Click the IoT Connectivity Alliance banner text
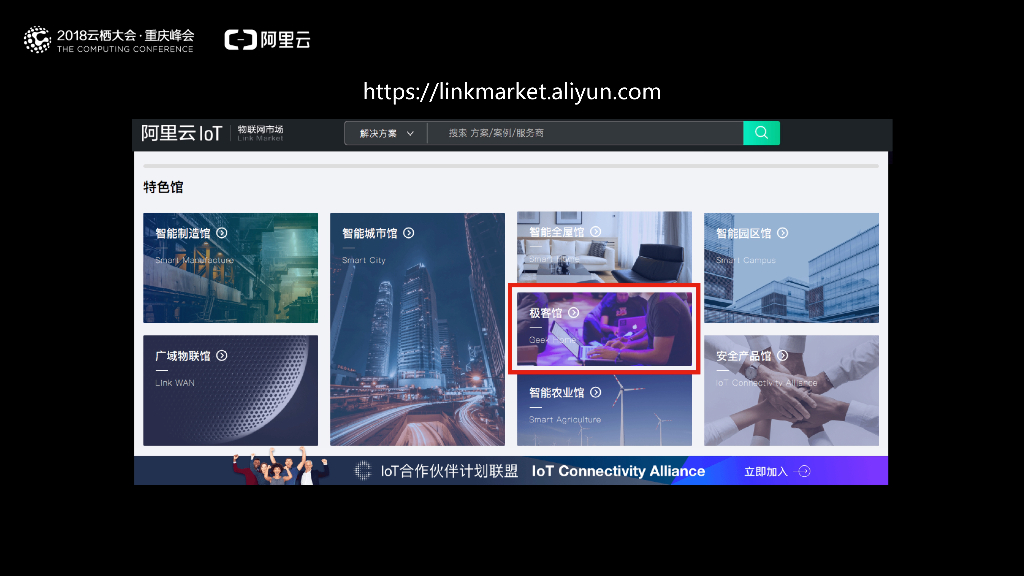1024x576 pixels. click(x=618, y=471)
